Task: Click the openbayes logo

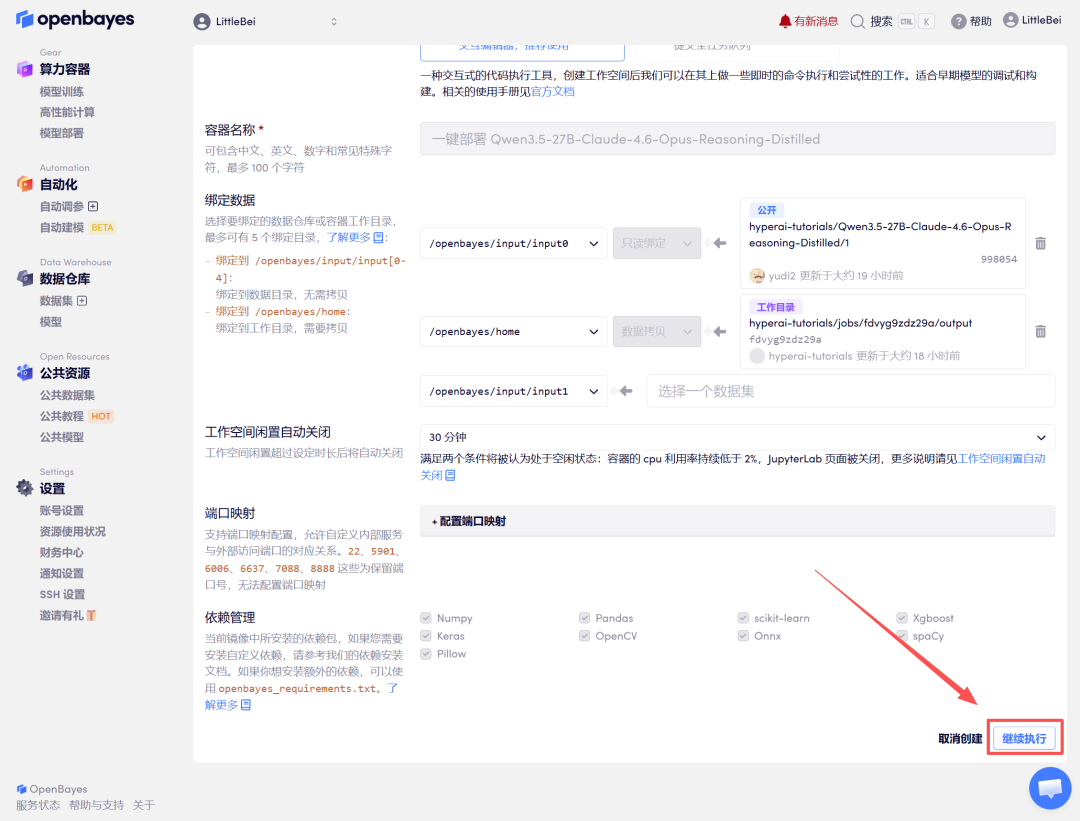Action: [x=75, y=19]
